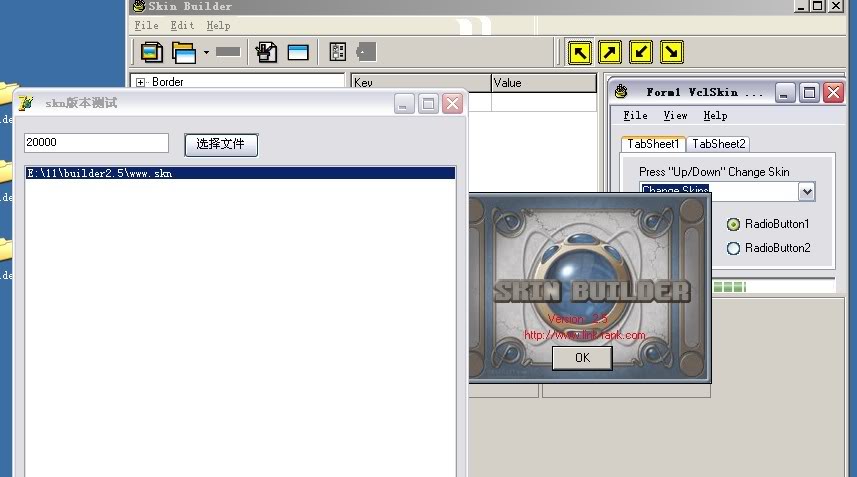The height and width of the screenshot is (477, 857).
Task: Open the Edit menu in Skin Builder
Action: (x=182, y=26)
